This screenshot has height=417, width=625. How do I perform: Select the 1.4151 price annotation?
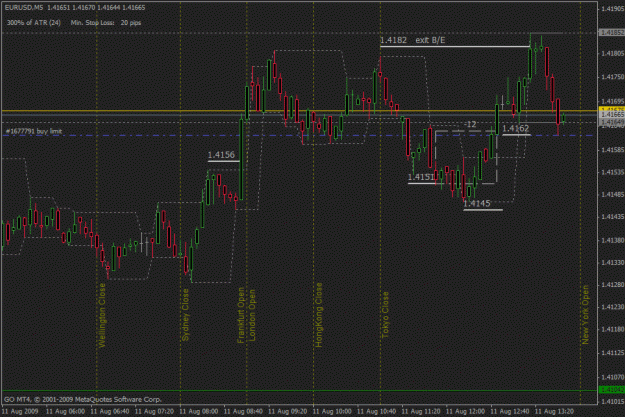click(x=421, y=177)
